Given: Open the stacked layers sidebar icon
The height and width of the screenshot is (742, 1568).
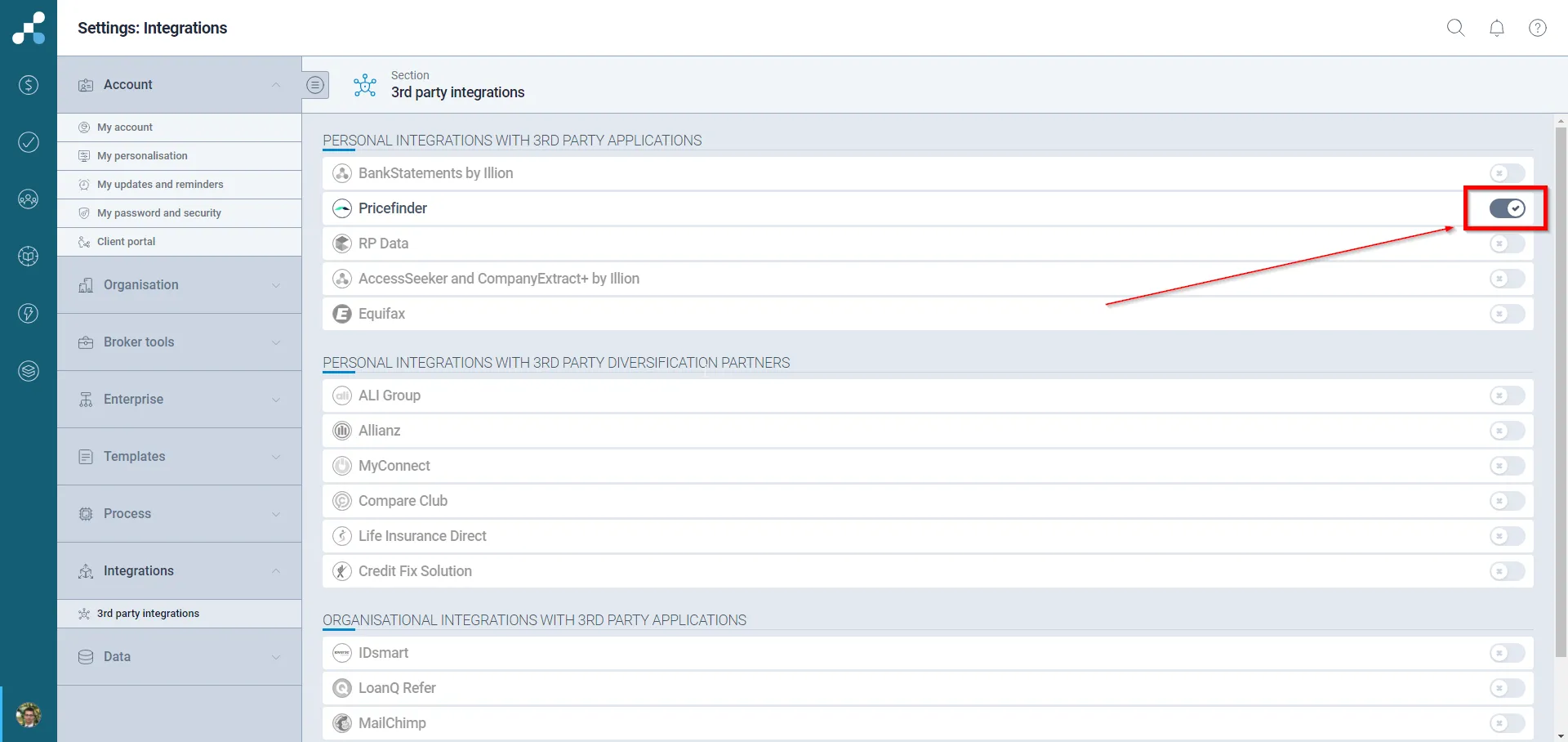Looking at the screenshot, I should [29, 371].
